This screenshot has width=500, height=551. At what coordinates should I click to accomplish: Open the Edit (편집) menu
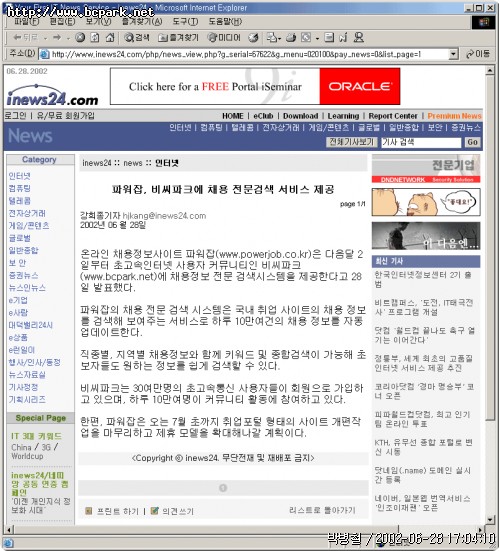coord(62,21)
